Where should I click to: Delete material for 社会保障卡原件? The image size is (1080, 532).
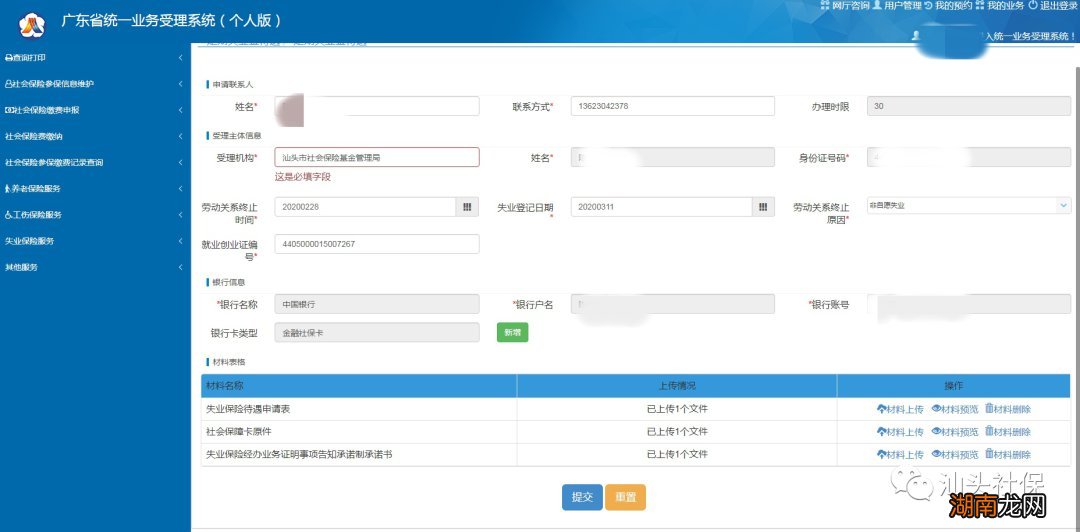point(1008,432)
